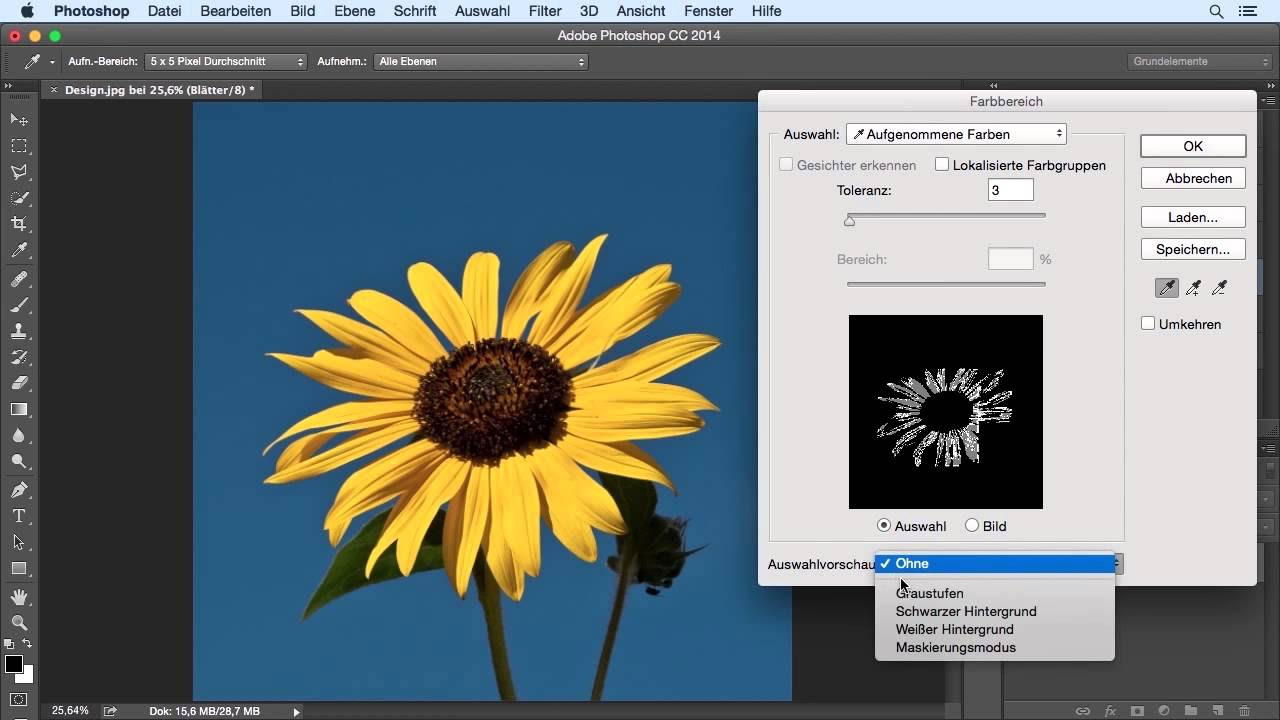Select the Dodge tool
This screenshot has width=1280, height=720.
click(x=18, y=461)
